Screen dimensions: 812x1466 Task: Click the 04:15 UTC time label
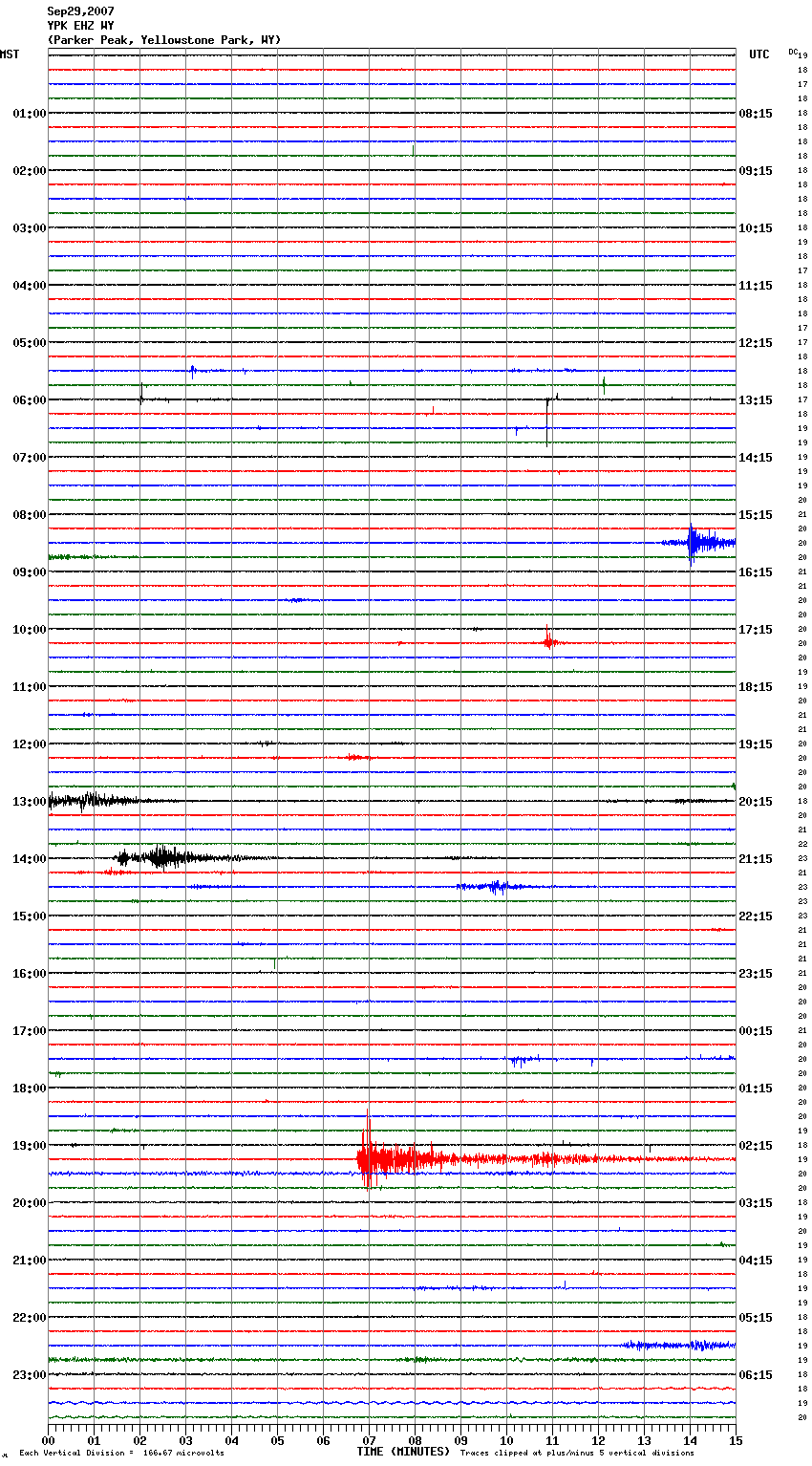[756, 1261]
